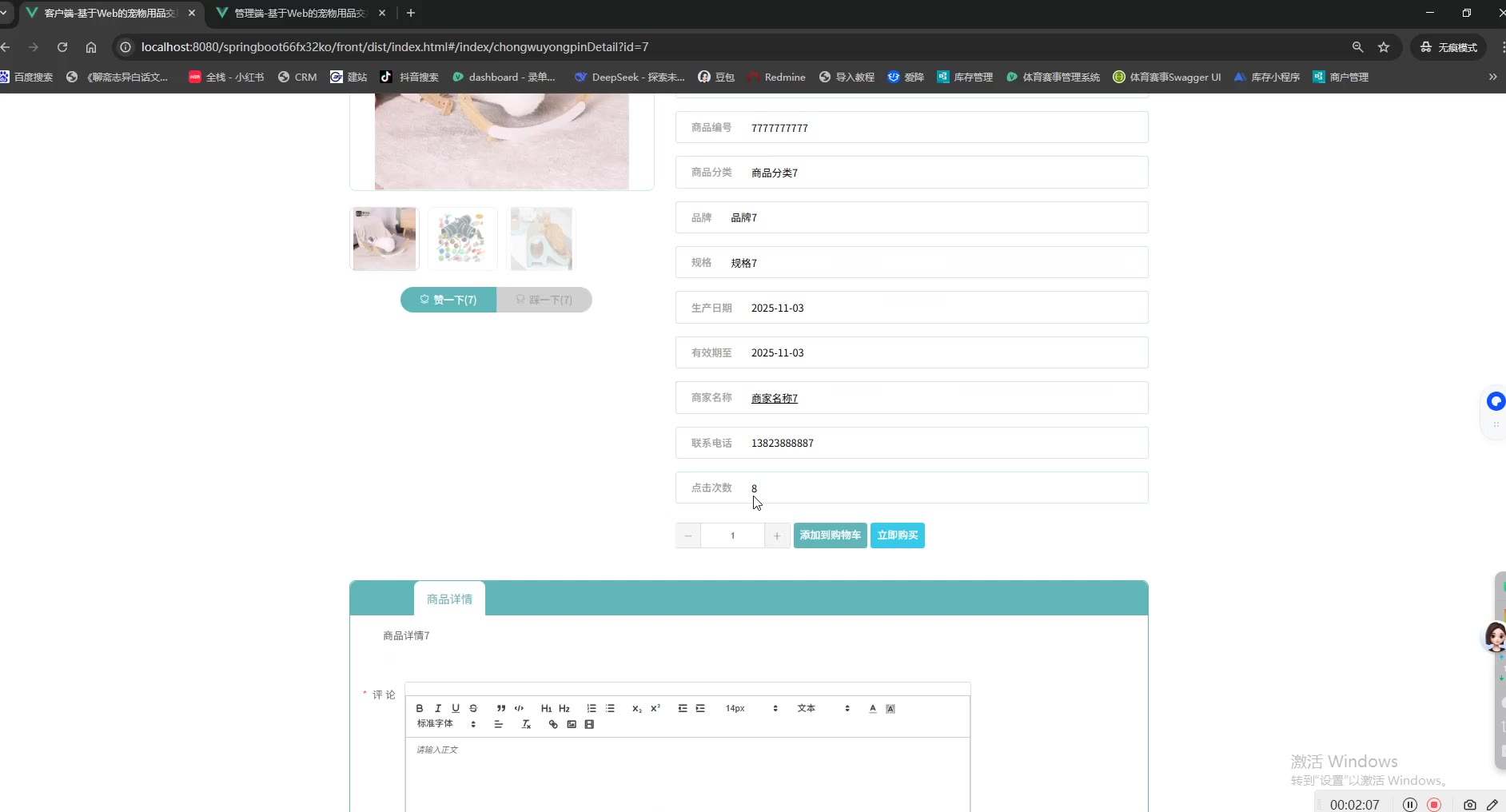Toggle strikethrough formatting in comment editor
1506x812 pixels.
point(473,708)
